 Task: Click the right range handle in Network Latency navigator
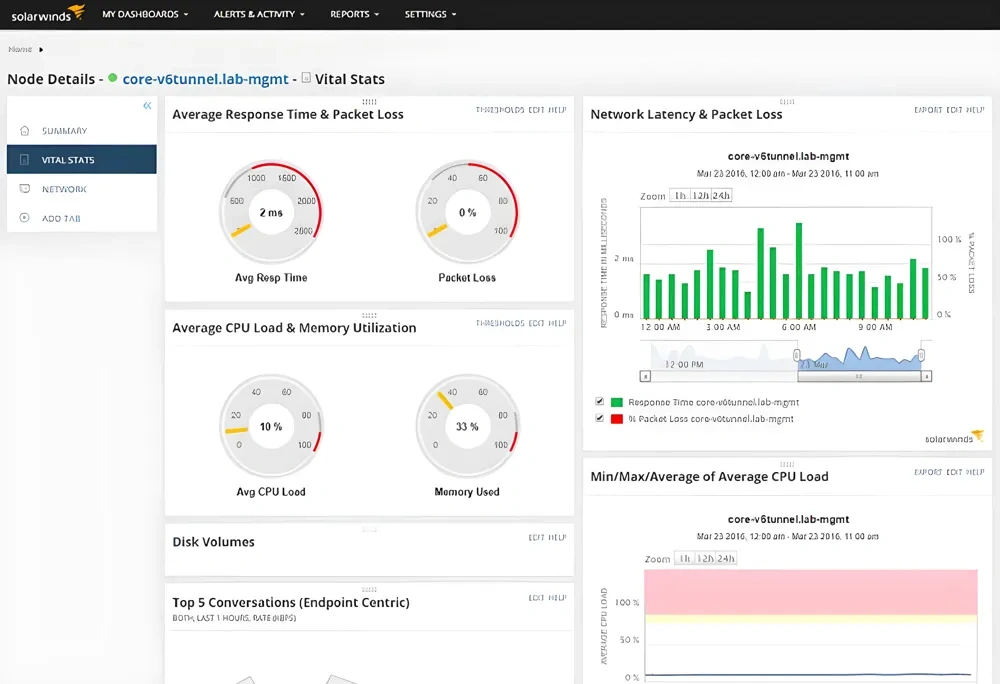pyautogui.click(x=922, y=354)
